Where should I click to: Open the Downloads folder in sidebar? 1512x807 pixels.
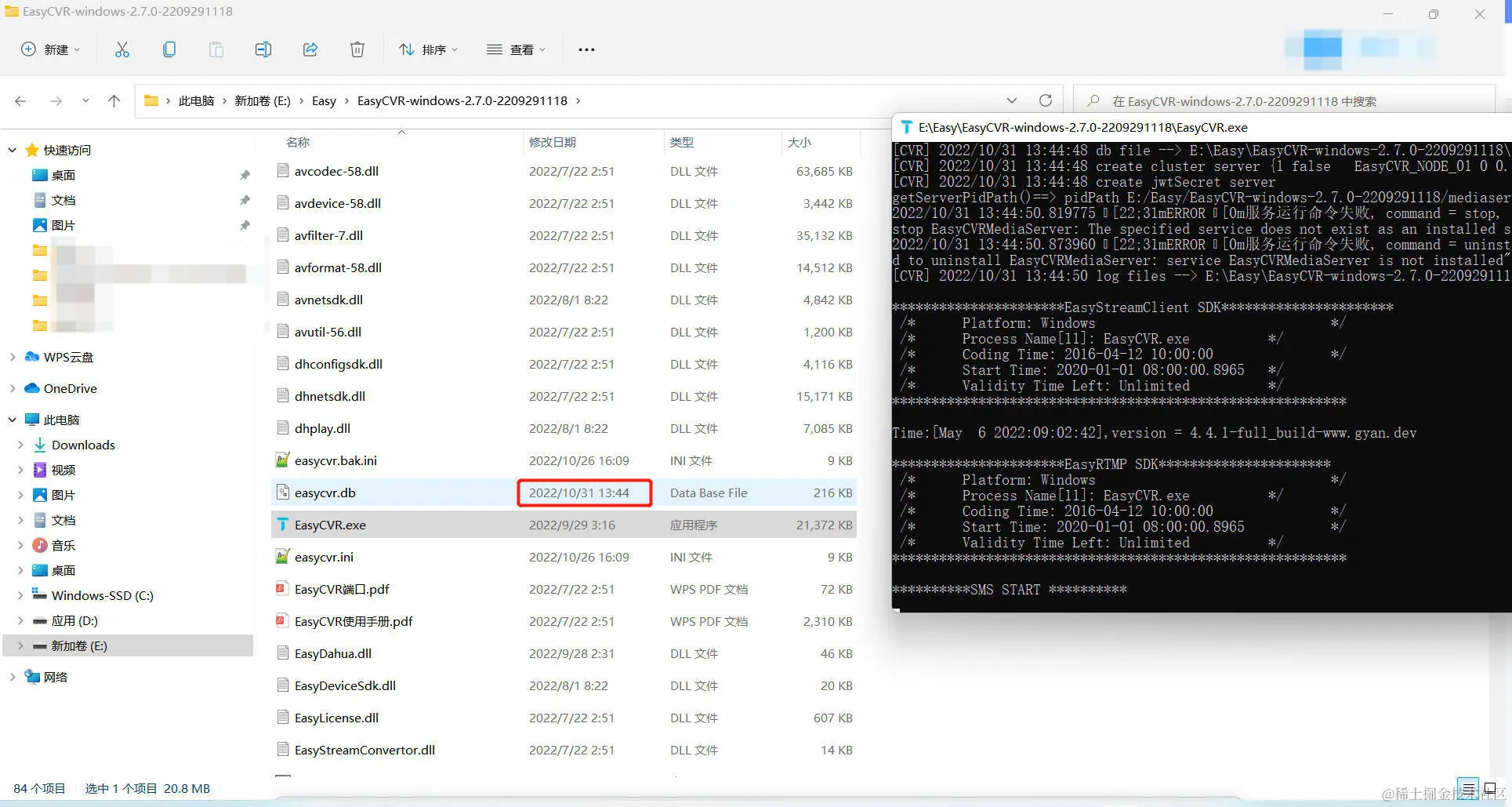point(83,445)
